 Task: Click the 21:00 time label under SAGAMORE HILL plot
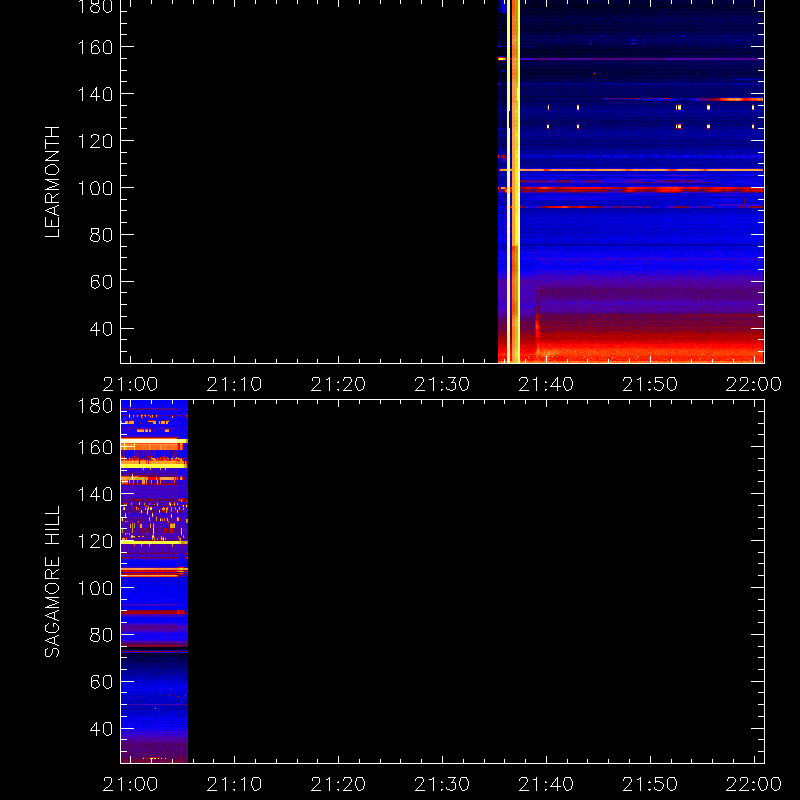pos(130,784)
